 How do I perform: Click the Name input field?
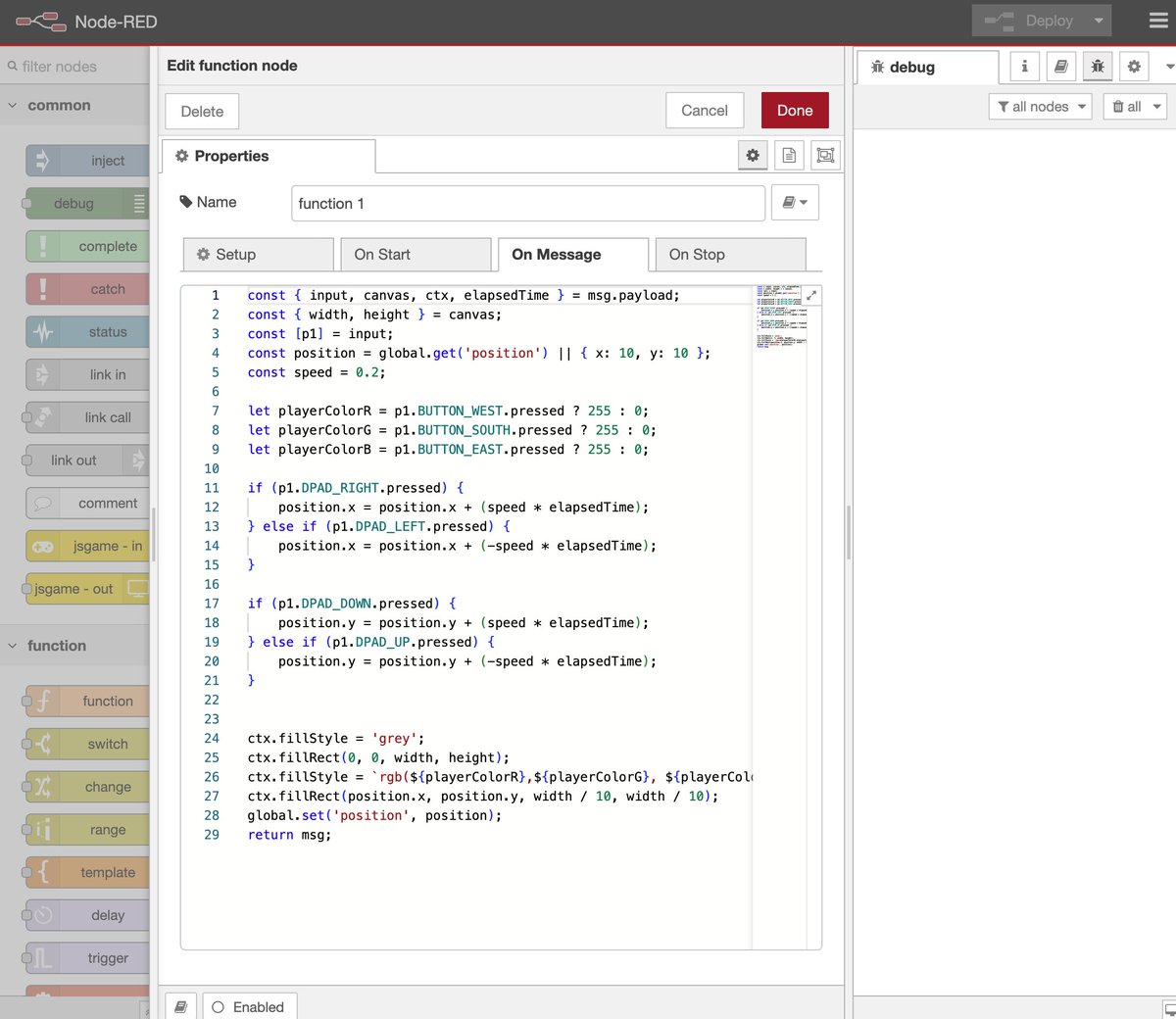coord(528,203)
